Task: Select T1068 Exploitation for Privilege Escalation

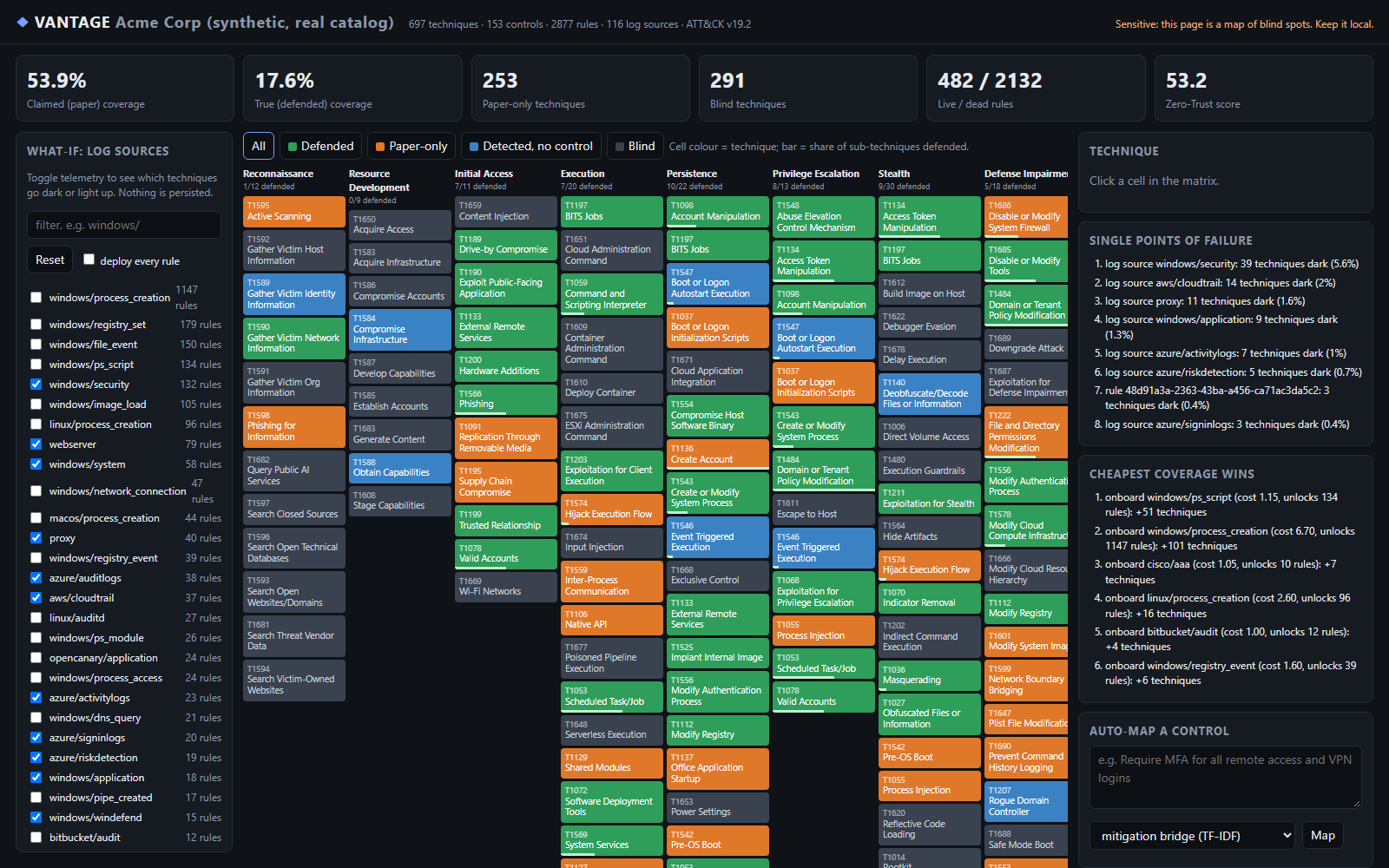Action: point(824,592)
